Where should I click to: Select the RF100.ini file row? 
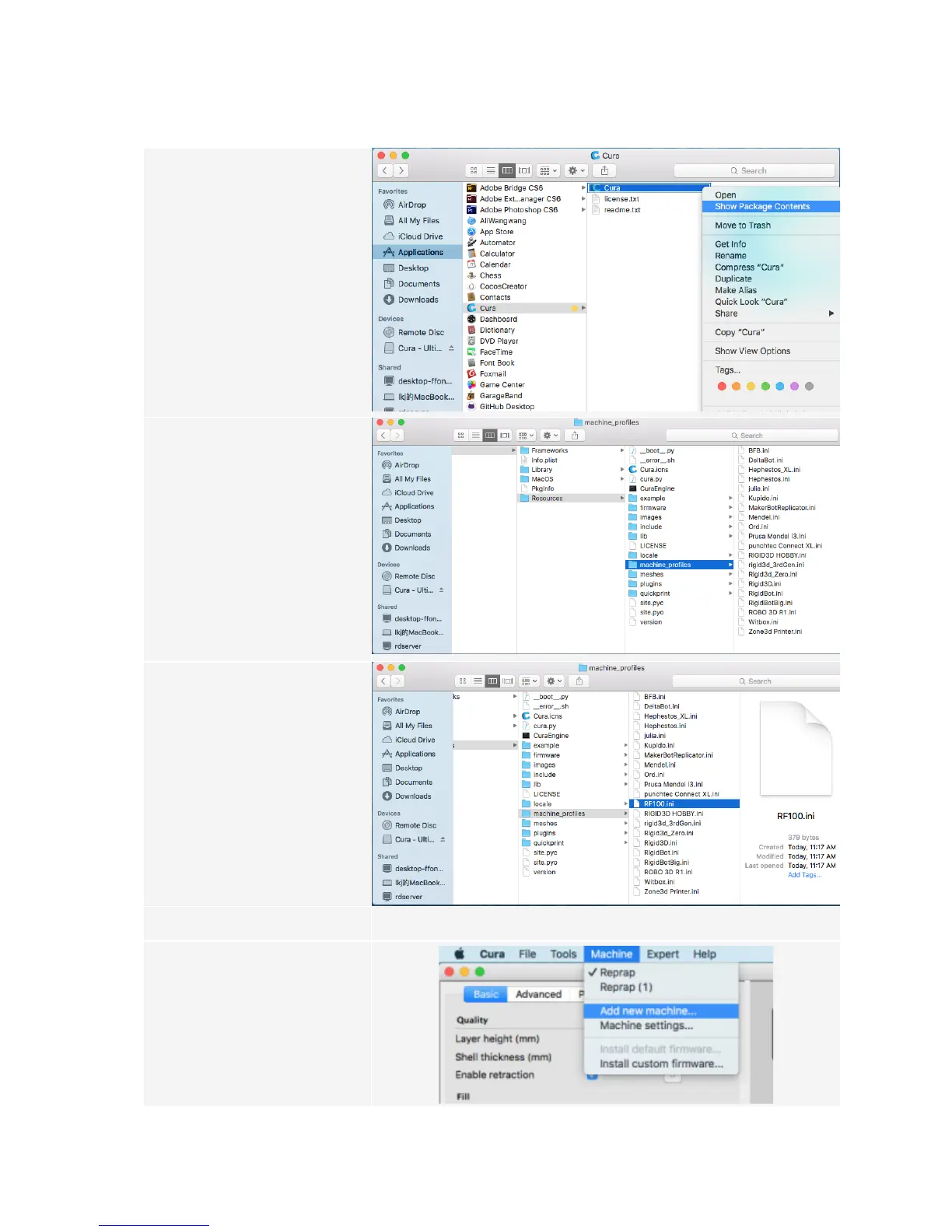[684, 804]
